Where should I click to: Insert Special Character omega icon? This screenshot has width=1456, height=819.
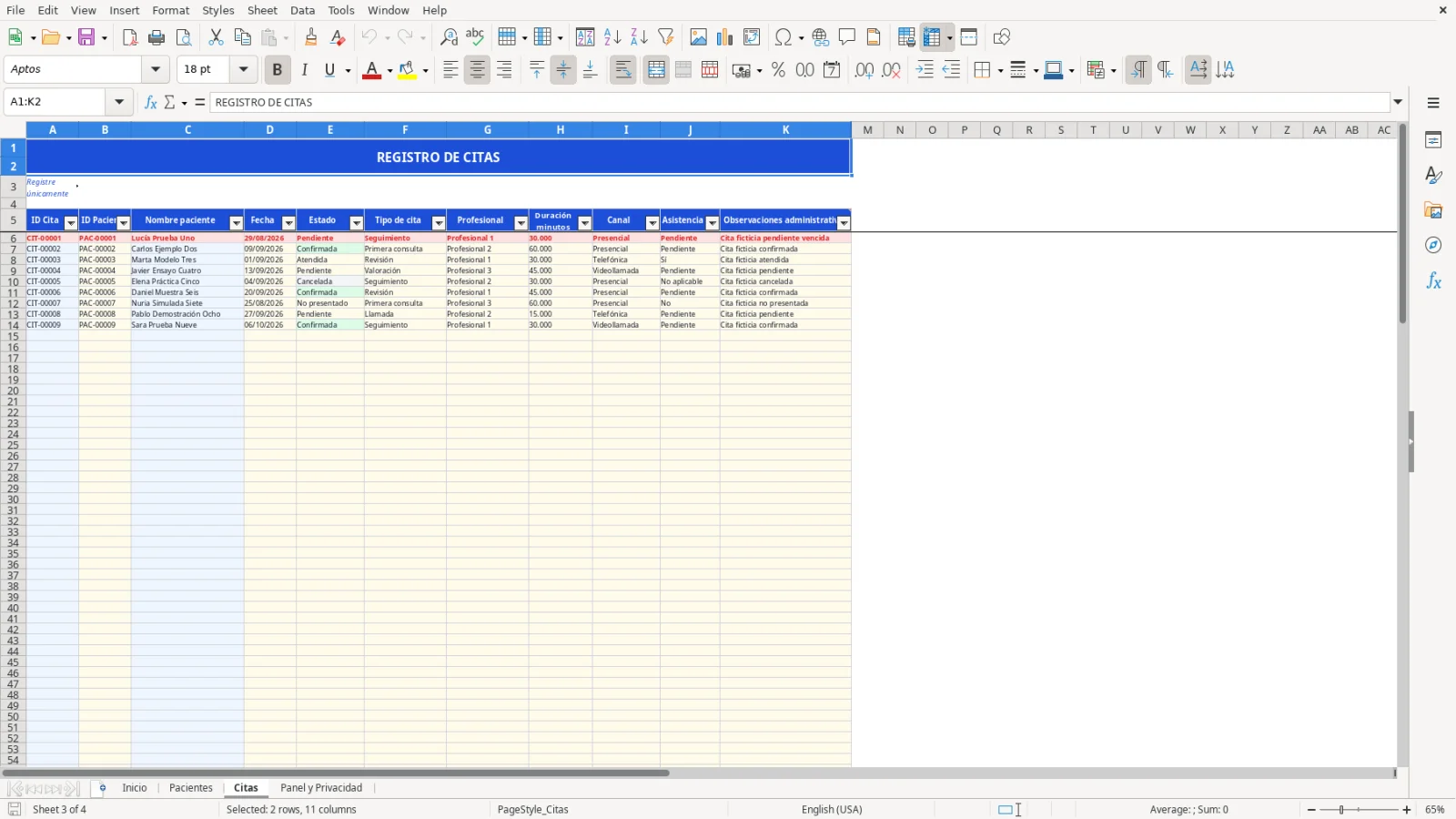pyautogui.click(x=782, y=37)
